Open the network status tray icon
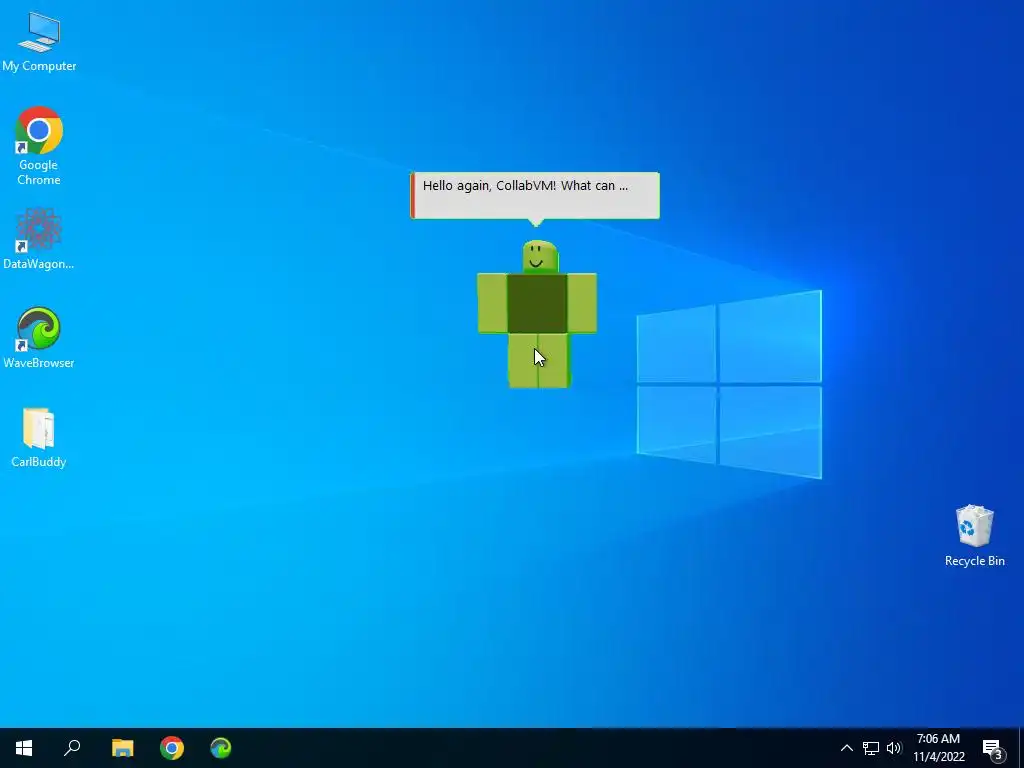This screenshot has width=1024, height=768. pos(871,748)
